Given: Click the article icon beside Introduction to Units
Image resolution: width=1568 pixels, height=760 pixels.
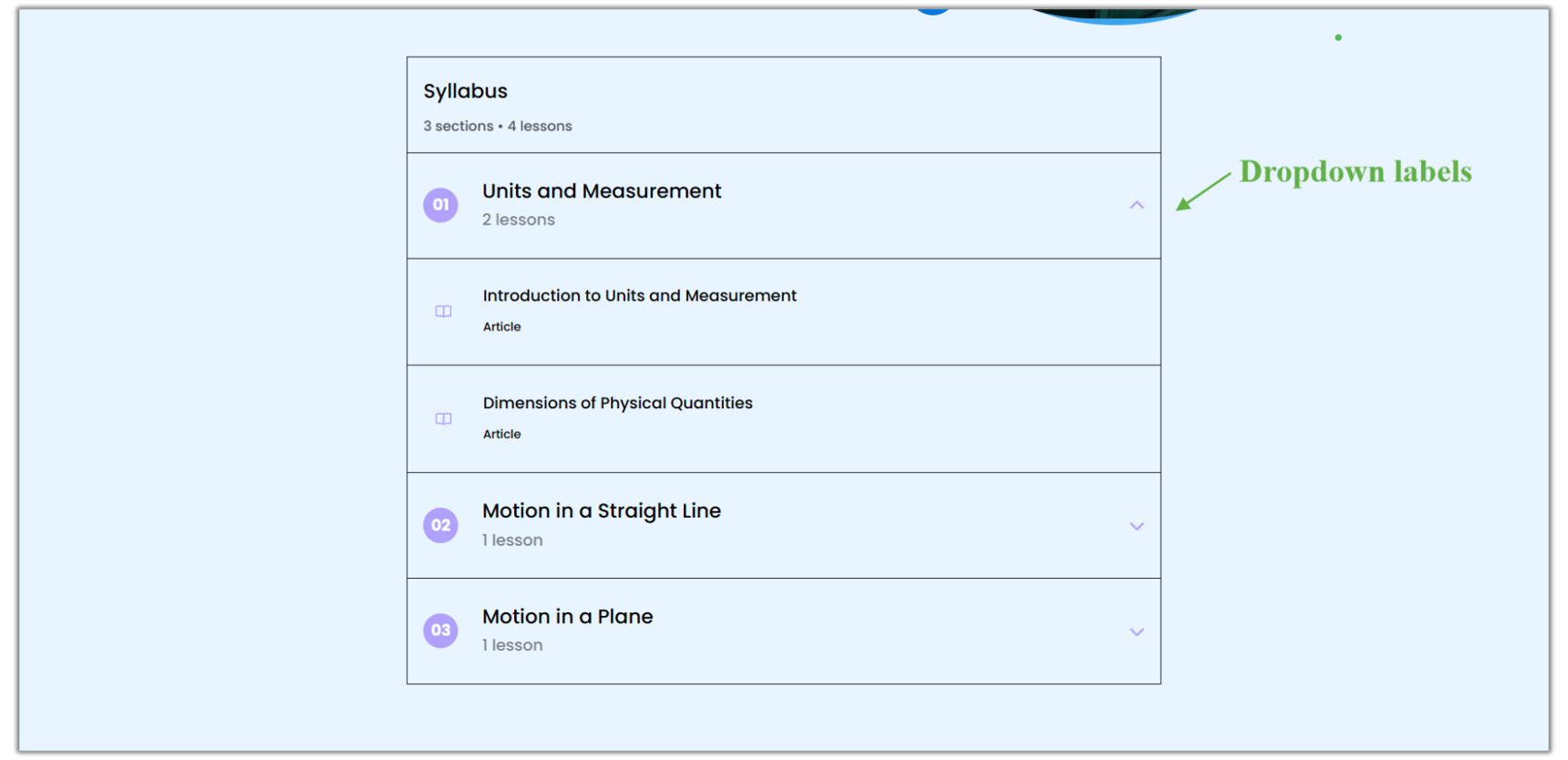Looking at the screenshot, I should (442, 311).
